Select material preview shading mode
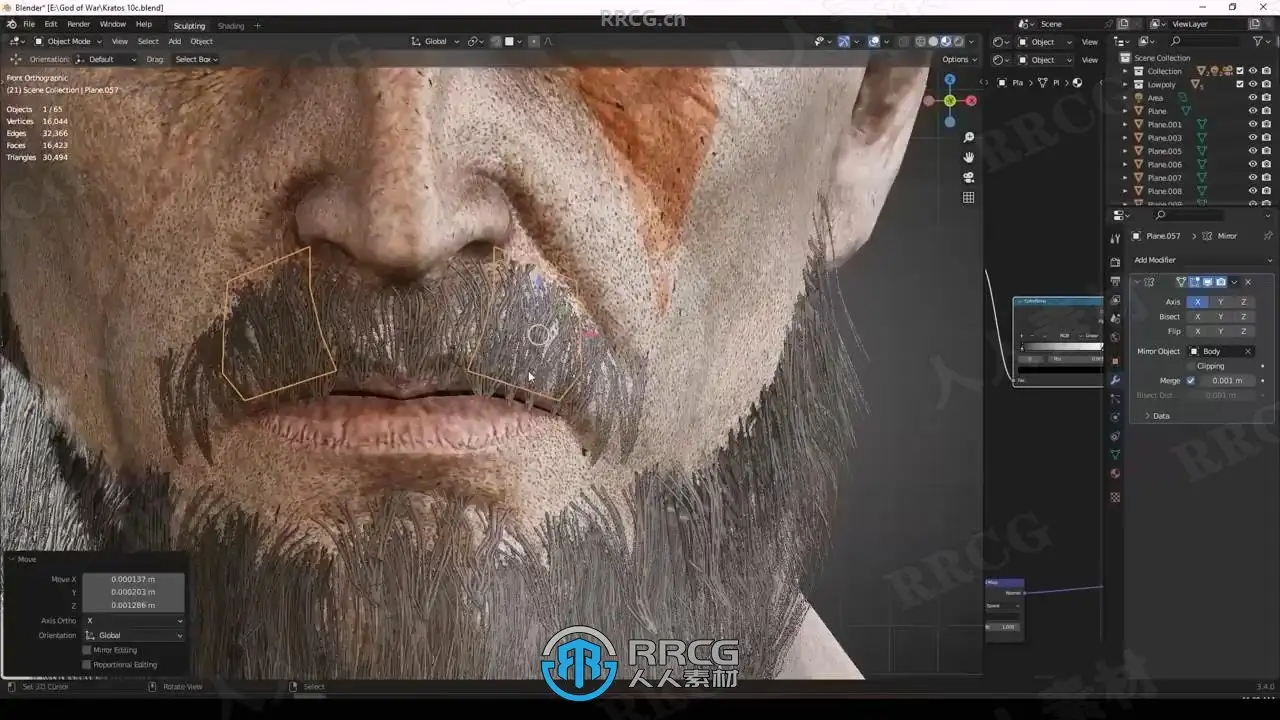This screenshot has height=720, width=1280. tap(946, 42)
